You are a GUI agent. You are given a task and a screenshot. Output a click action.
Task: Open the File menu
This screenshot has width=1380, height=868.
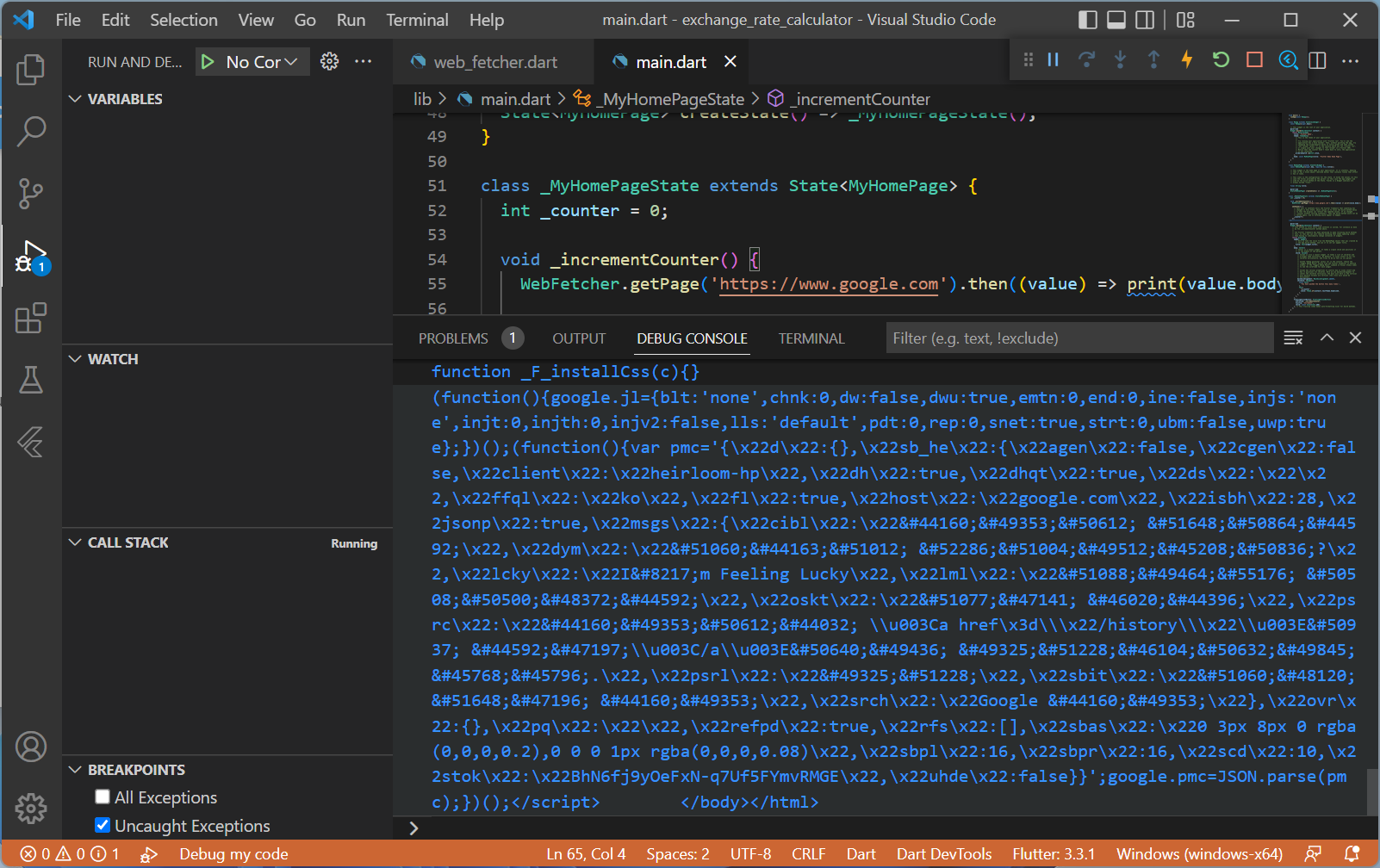[x=68, y=20]
